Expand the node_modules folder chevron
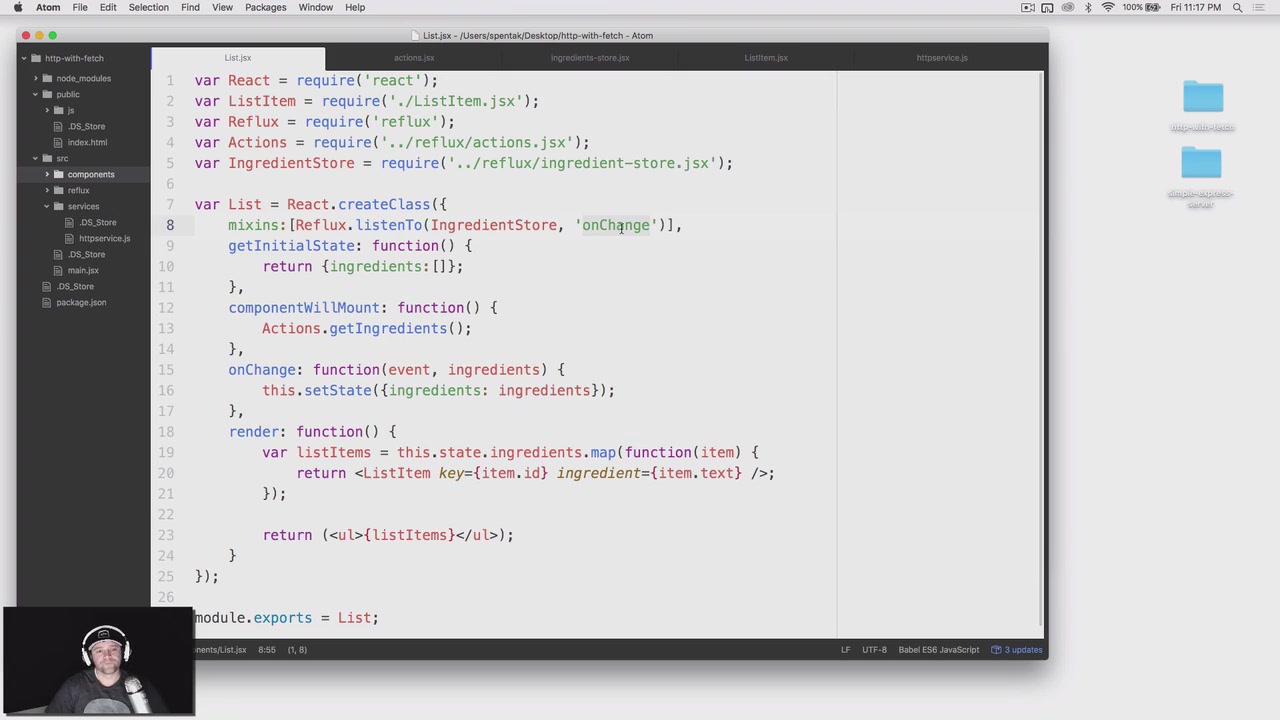 [x=35, y=78]
